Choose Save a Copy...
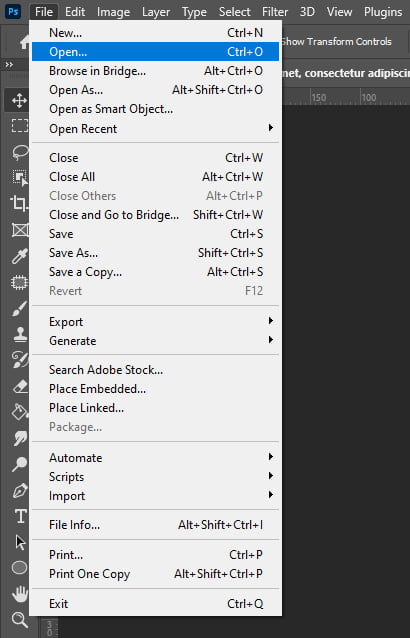410x638 pixels. pyautogui.click(x=155, y=271)
